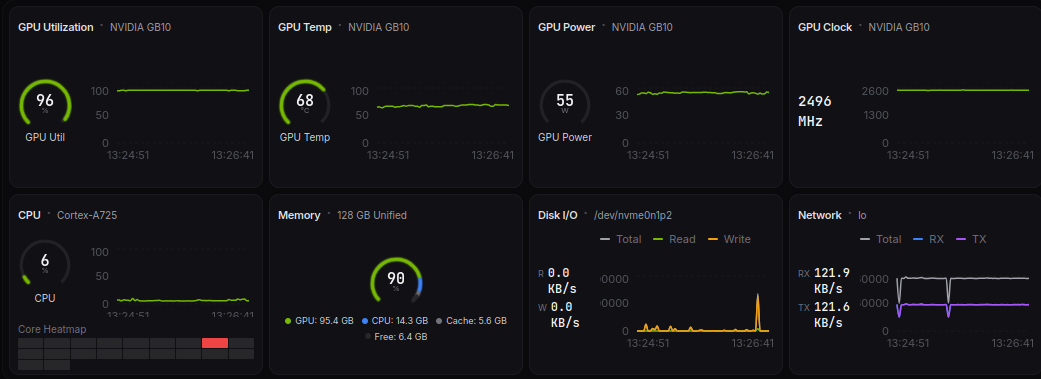Toggle the 'TX' series in Network legend
The width and height of the screenshot is (1041, 379).
click(x=971, y=239)
